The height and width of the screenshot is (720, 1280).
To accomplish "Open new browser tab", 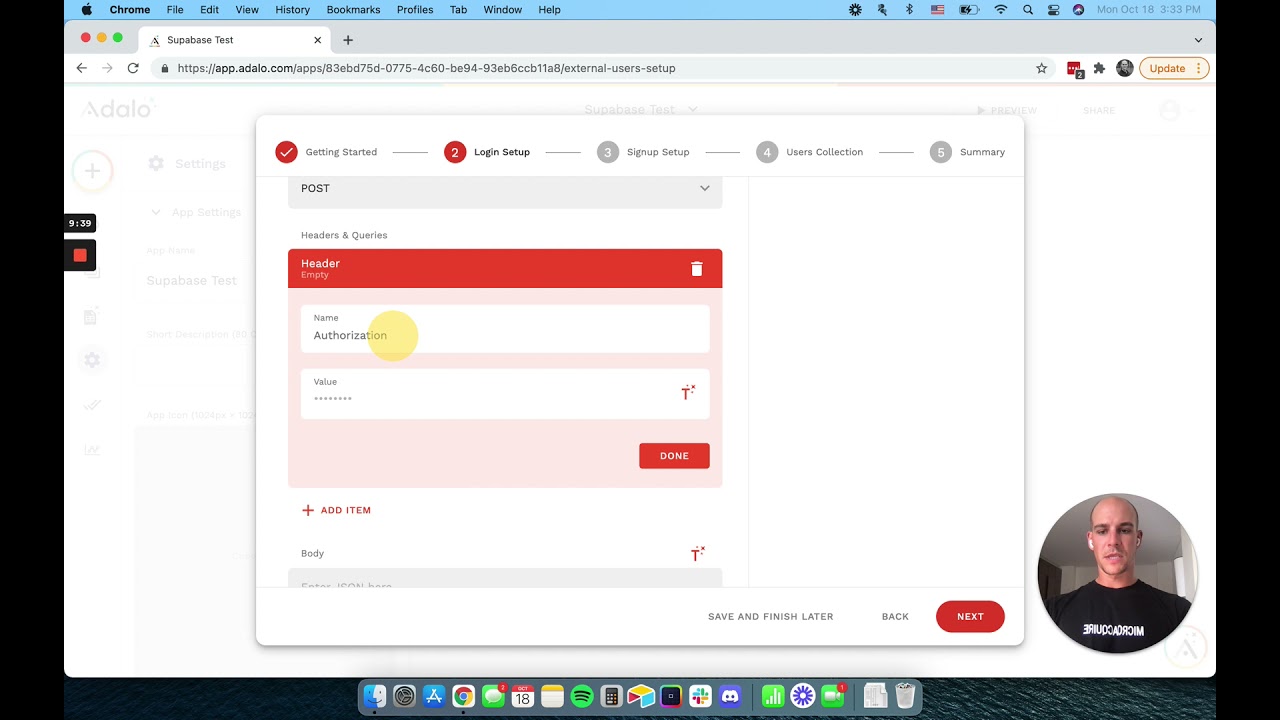I will 348,40.
